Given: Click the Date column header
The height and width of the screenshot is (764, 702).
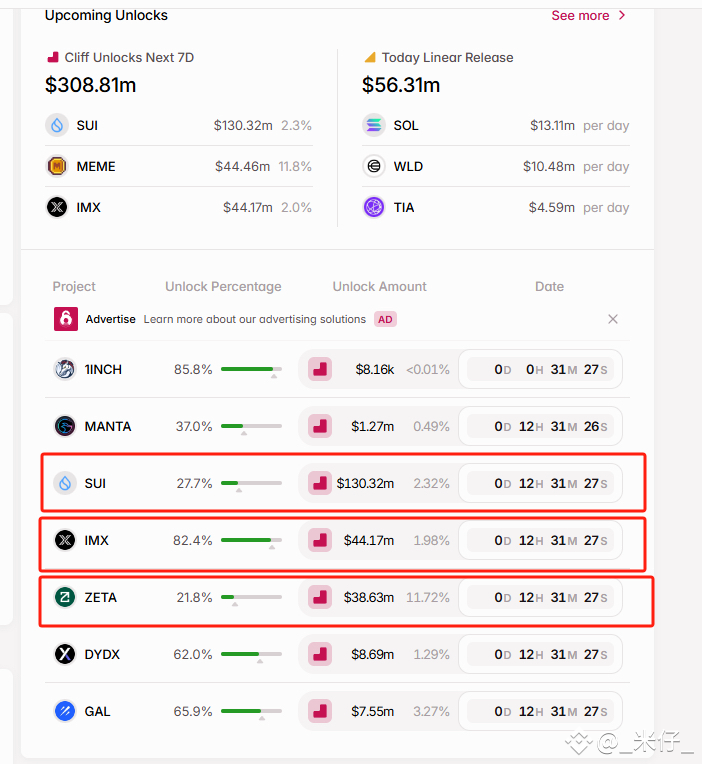Looking at the screenshot, I should click(550, 286).
